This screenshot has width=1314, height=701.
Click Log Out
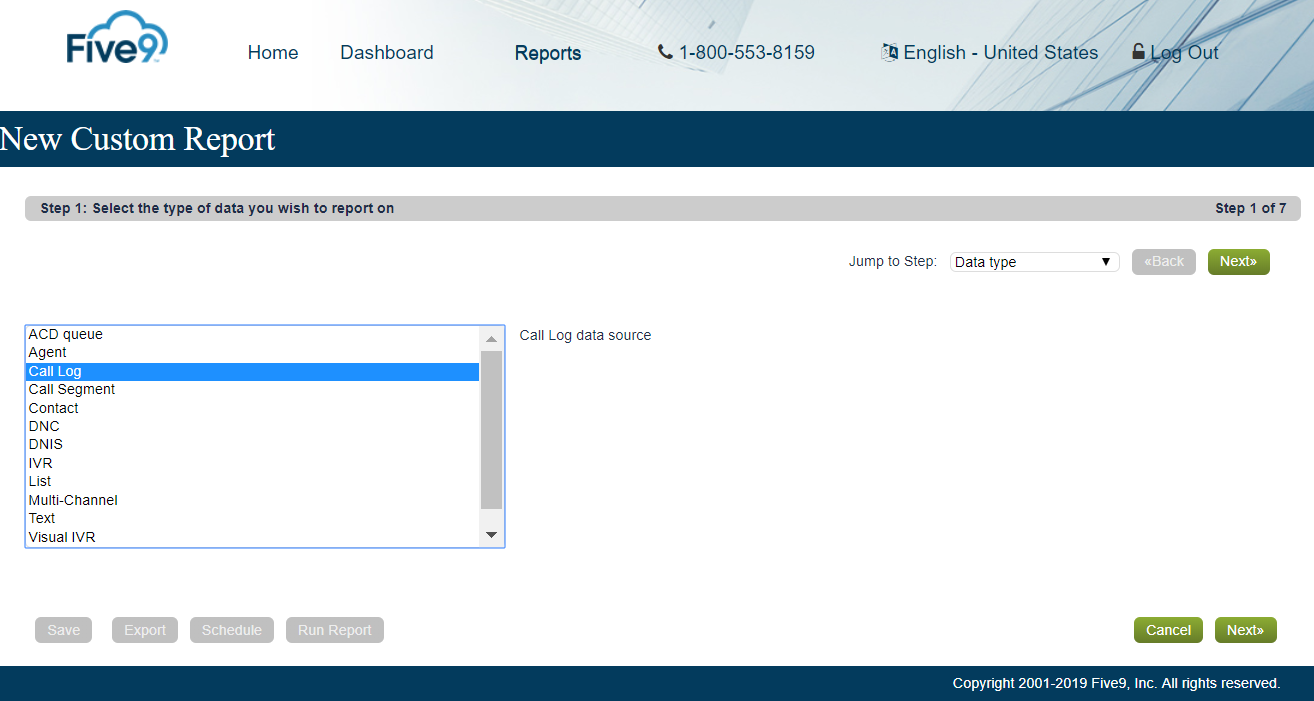1183,52
